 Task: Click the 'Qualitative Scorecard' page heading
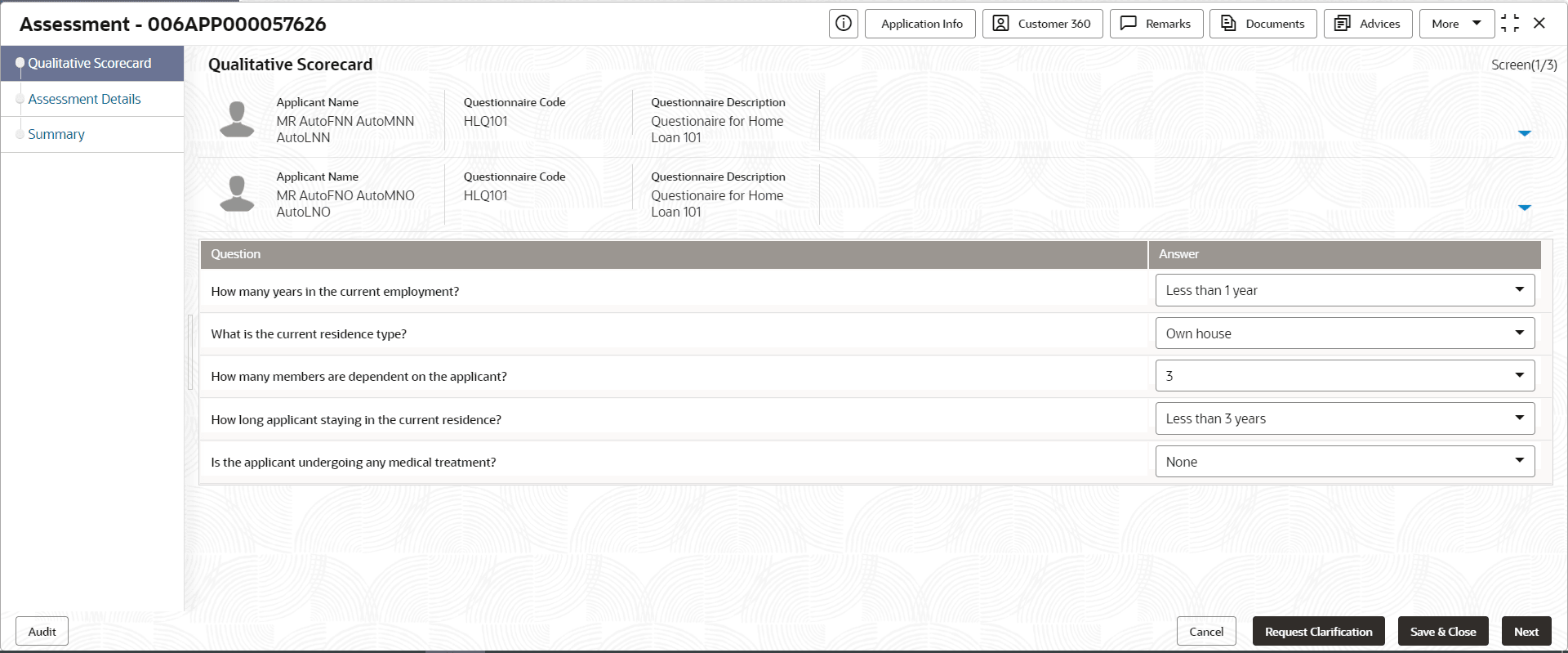[x=290, y=65]
